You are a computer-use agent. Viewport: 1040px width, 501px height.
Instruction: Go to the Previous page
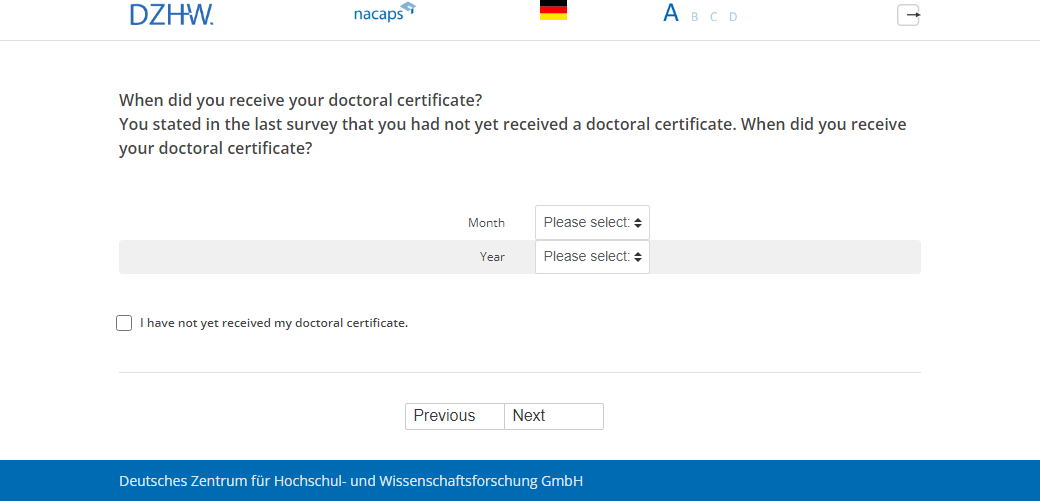[x=454, y=416]
